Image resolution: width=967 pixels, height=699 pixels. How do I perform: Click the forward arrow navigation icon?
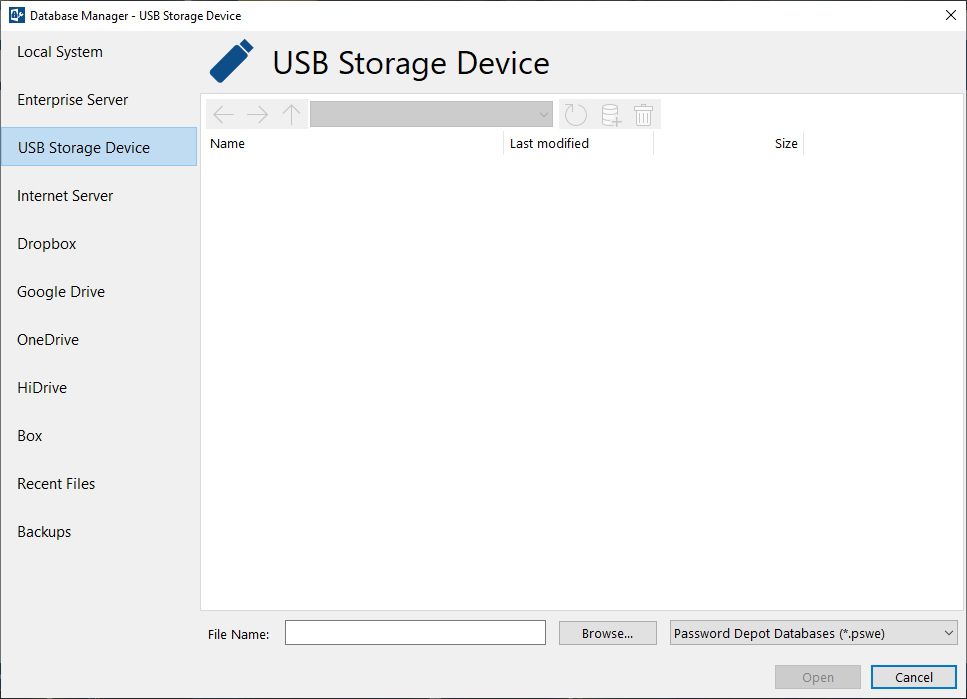click(x=257, y=115)
